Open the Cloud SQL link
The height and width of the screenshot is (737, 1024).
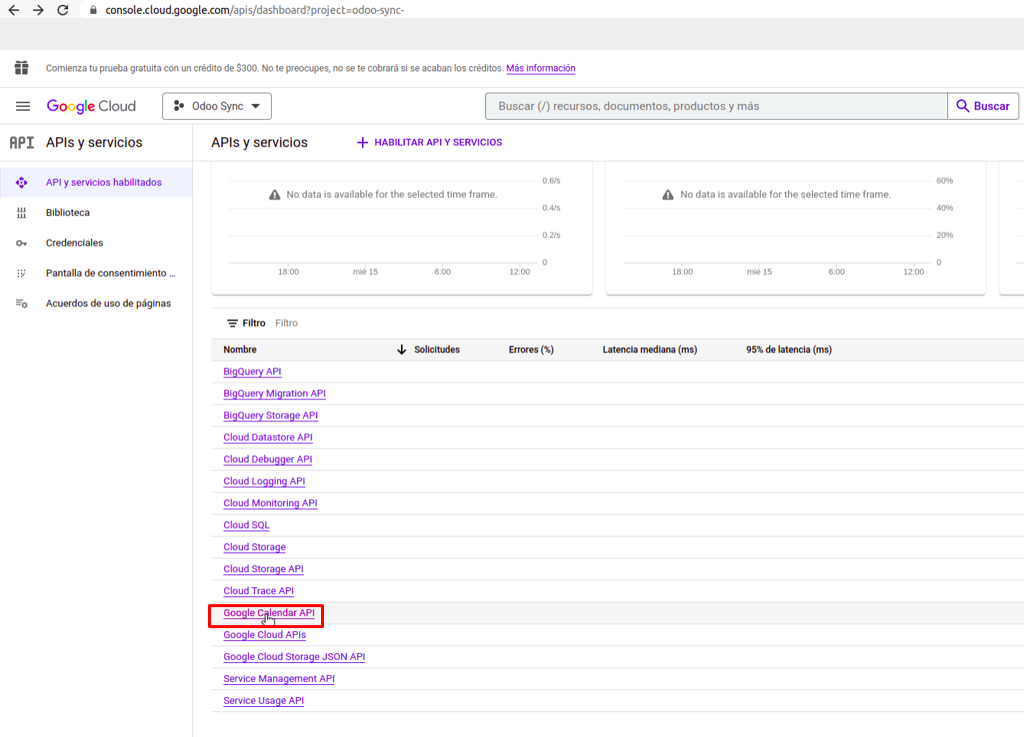click(x=246, y=525)
